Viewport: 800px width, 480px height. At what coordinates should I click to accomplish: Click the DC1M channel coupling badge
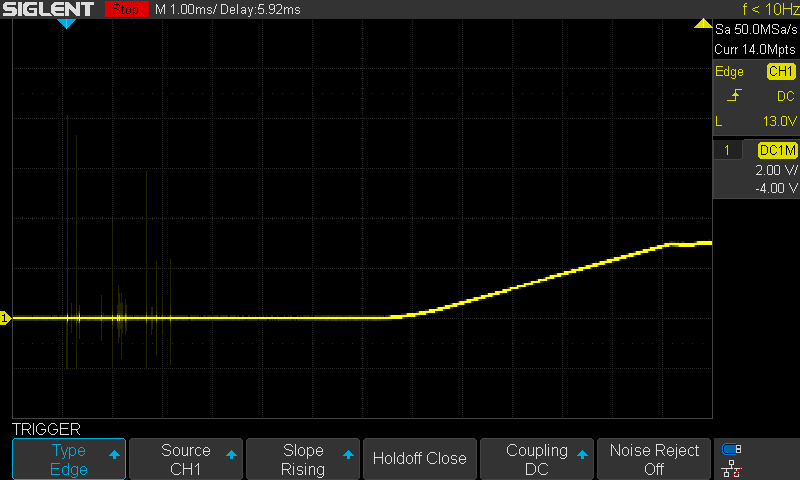click(778, 150)
